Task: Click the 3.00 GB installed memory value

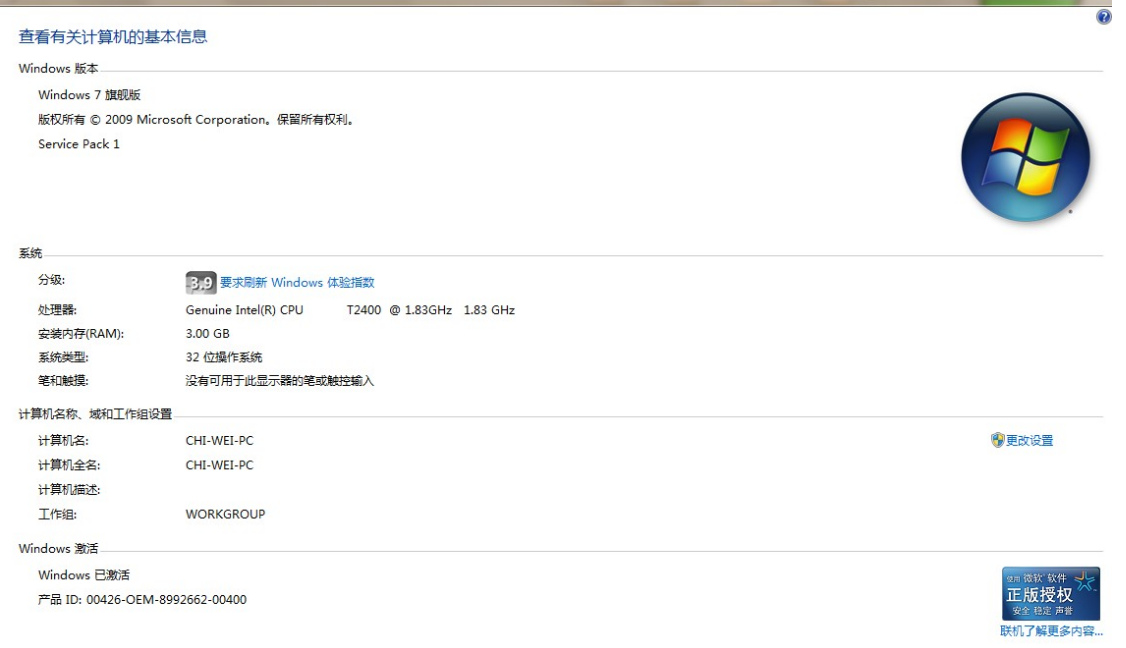Action: click(x=207, y=334)
